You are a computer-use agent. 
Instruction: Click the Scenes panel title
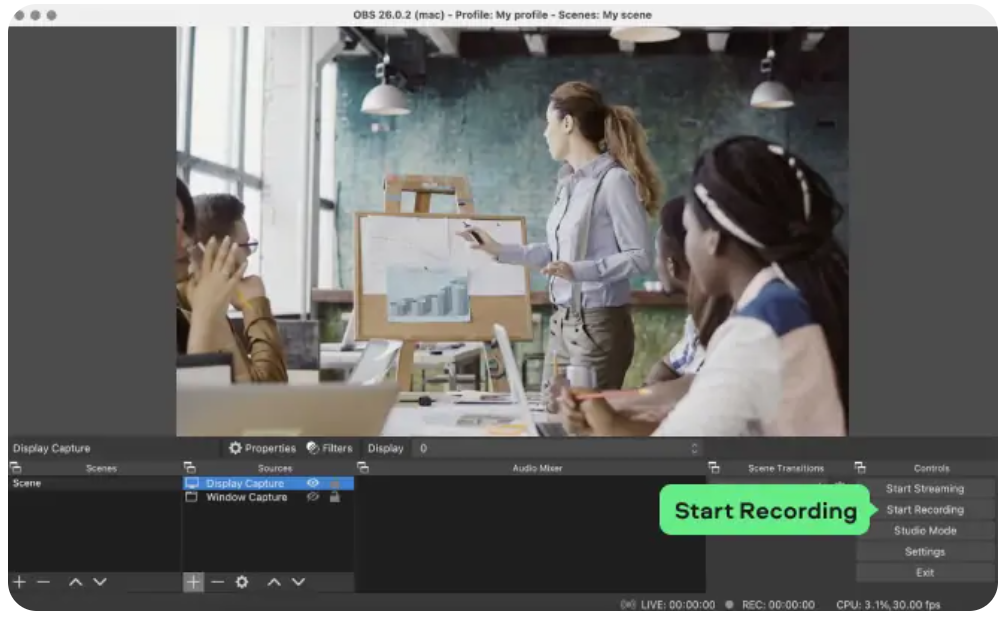pyautogui.click(x=101, y=468)
